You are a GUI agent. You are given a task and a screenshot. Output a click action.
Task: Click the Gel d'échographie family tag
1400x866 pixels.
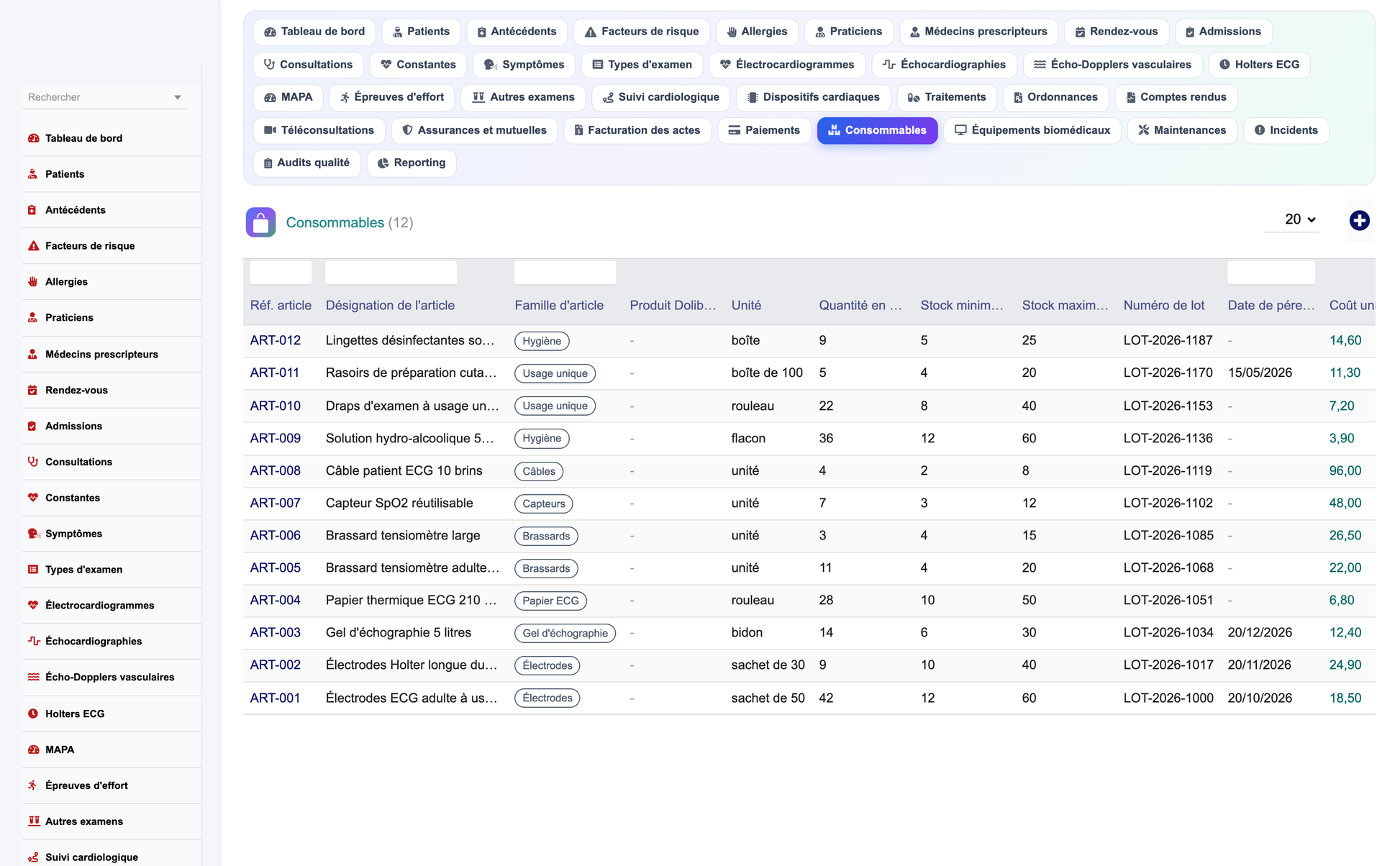(x=565, y=633)
